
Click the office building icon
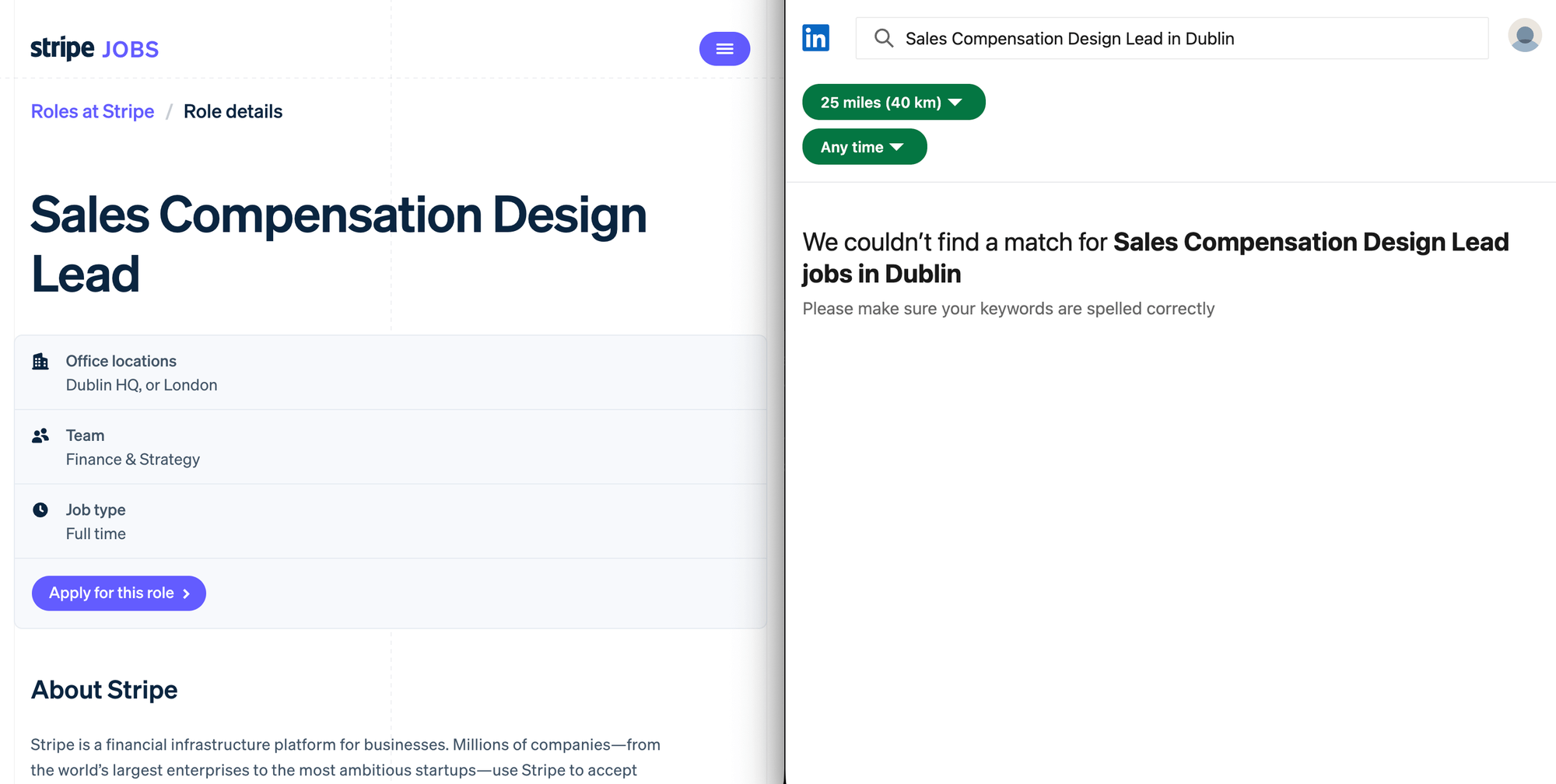point(40,361)
